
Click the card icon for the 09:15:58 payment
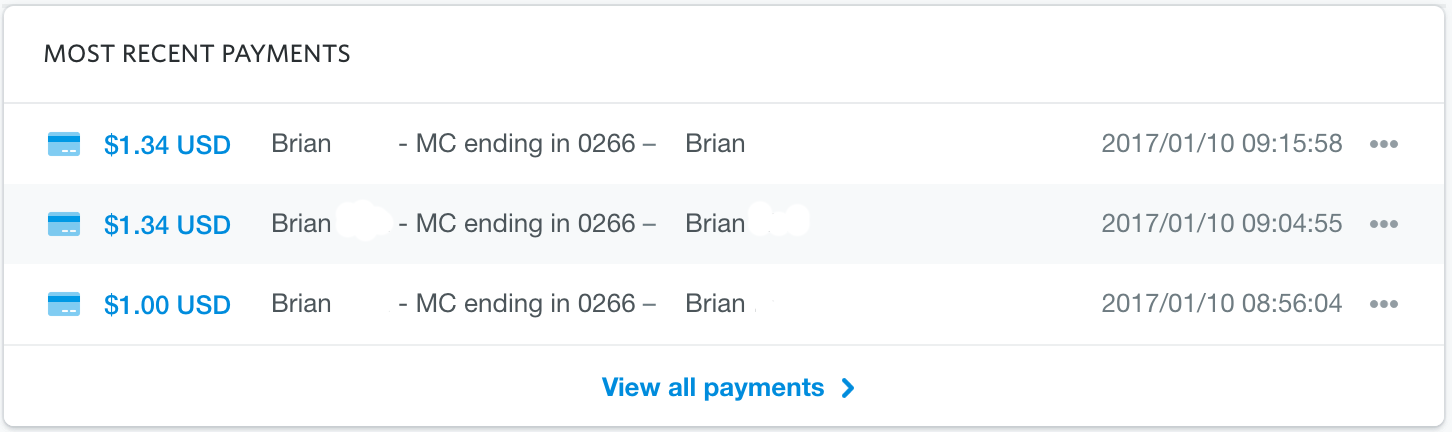click(x=64, y=144)
